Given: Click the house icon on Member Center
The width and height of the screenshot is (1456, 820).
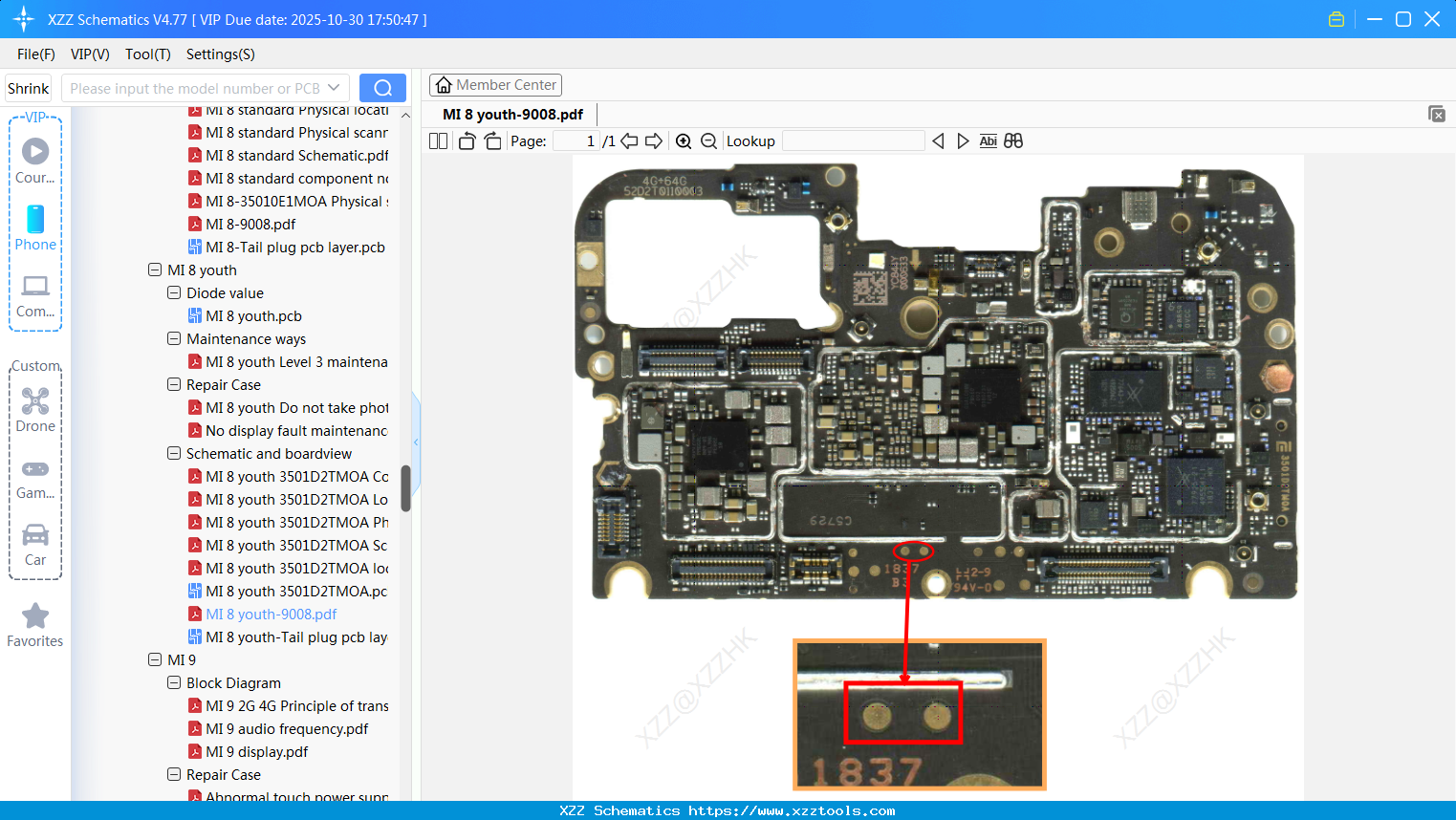Looking at the screenshot, I should point(444,85).
